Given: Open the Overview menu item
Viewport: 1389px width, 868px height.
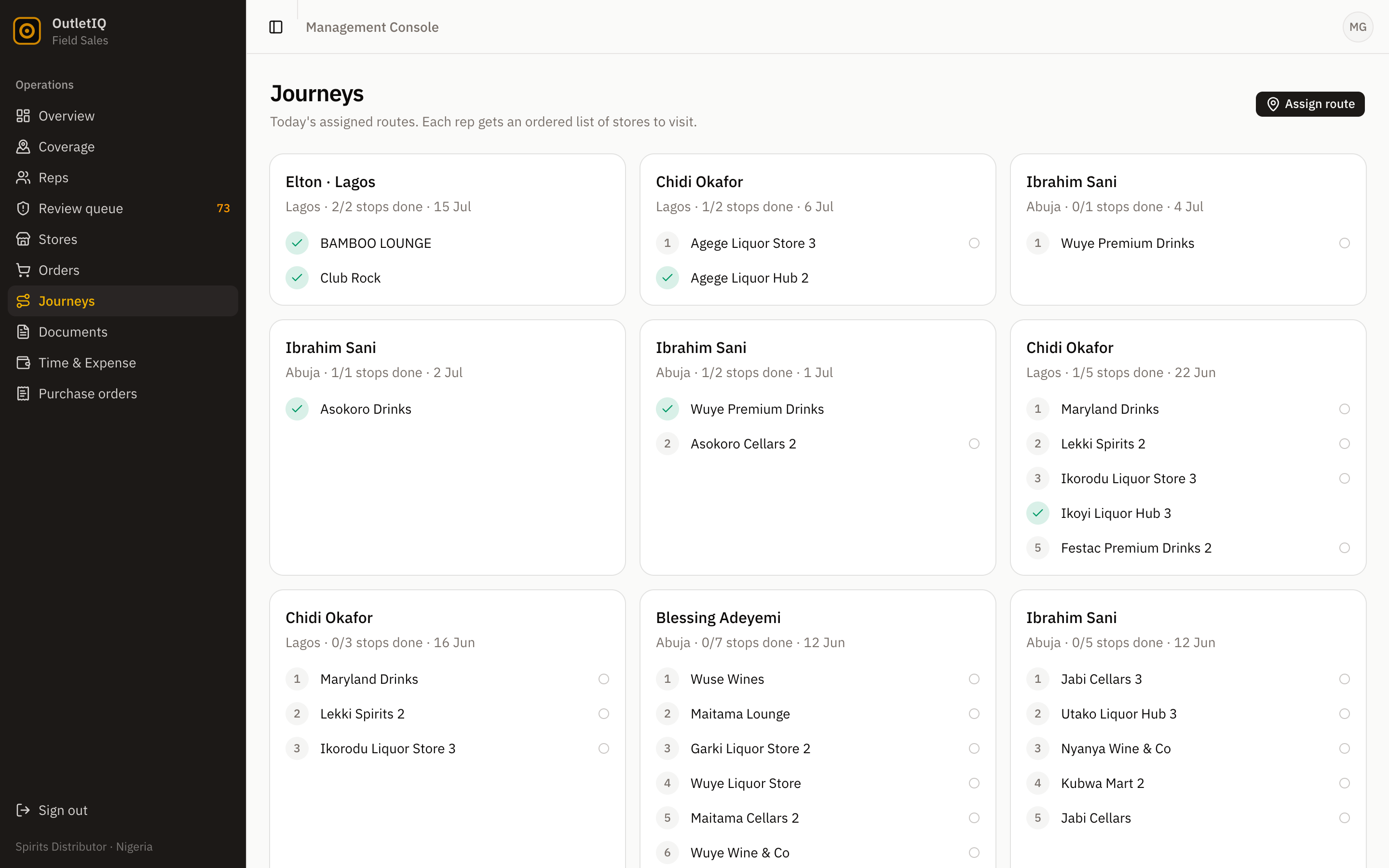Looking at the screenshot, I should pyautogui.click(x=123, y=116).
